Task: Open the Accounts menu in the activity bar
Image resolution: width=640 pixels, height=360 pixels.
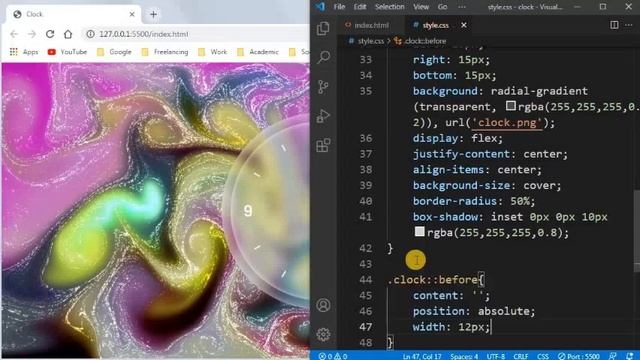Action: point(323,305)
